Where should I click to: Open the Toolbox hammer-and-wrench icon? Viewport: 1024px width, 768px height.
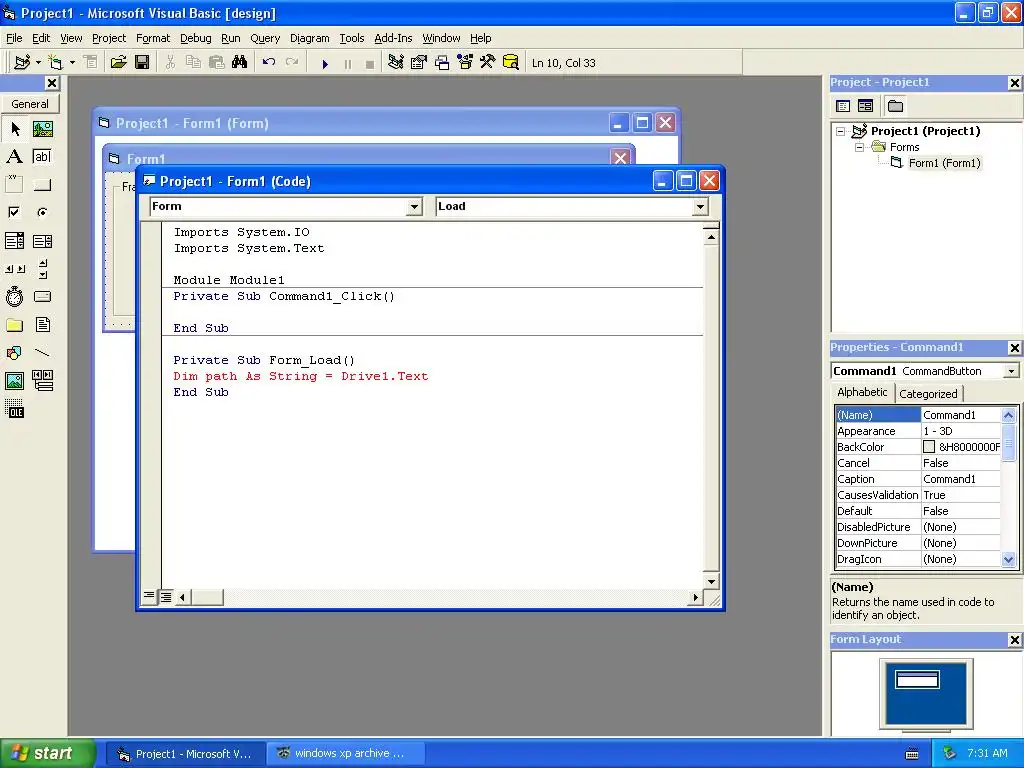click(487, 63)
